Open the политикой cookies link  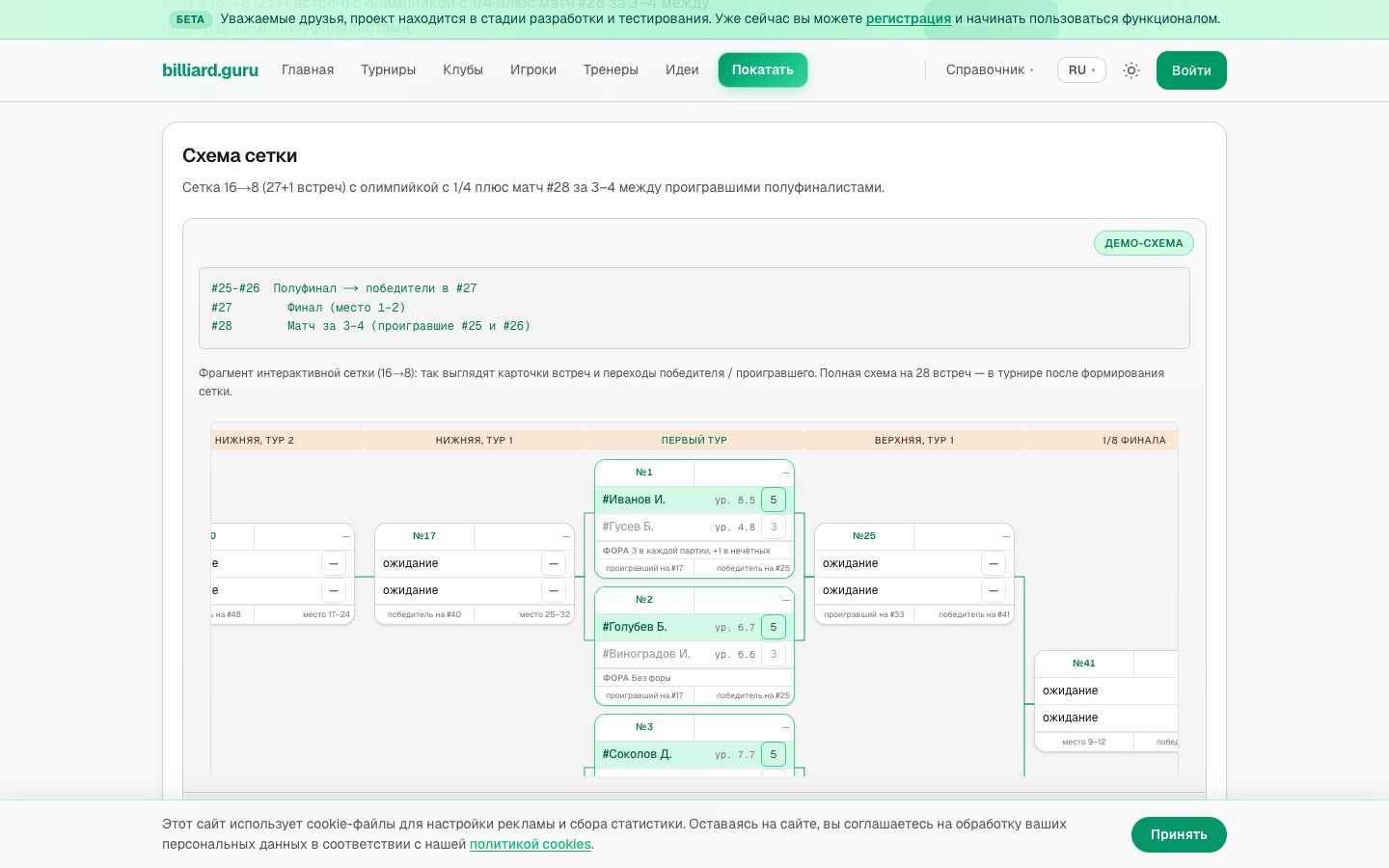pos(531,844)
